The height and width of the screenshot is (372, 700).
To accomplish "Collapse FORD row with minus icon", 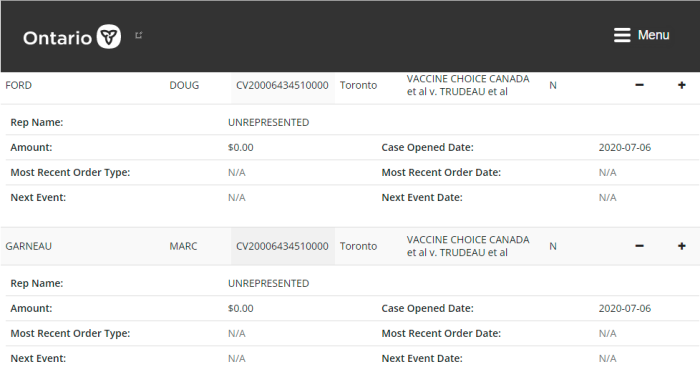I will click(x=639, y=85).
